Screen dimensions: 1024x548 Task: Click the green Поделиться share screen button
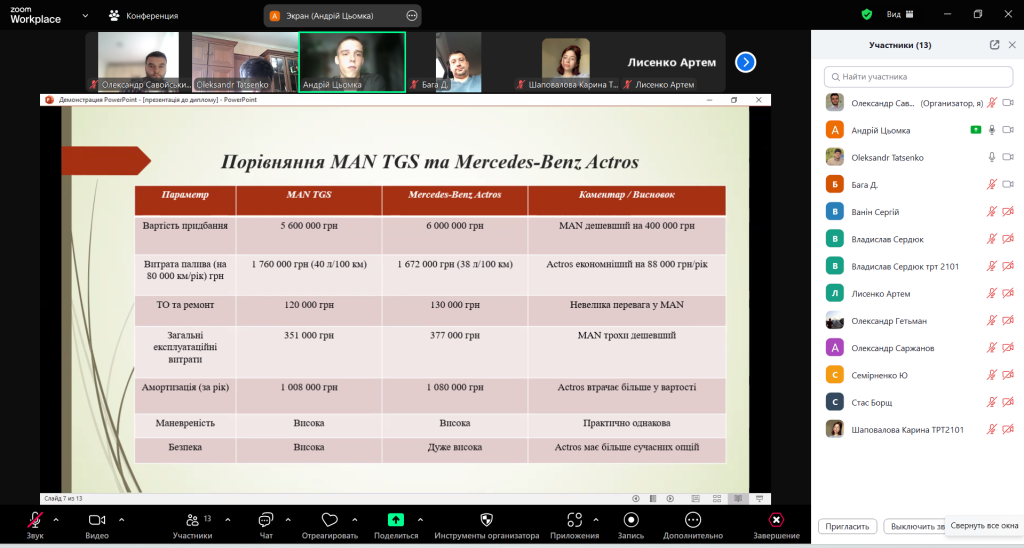click(x=396, y=525)
